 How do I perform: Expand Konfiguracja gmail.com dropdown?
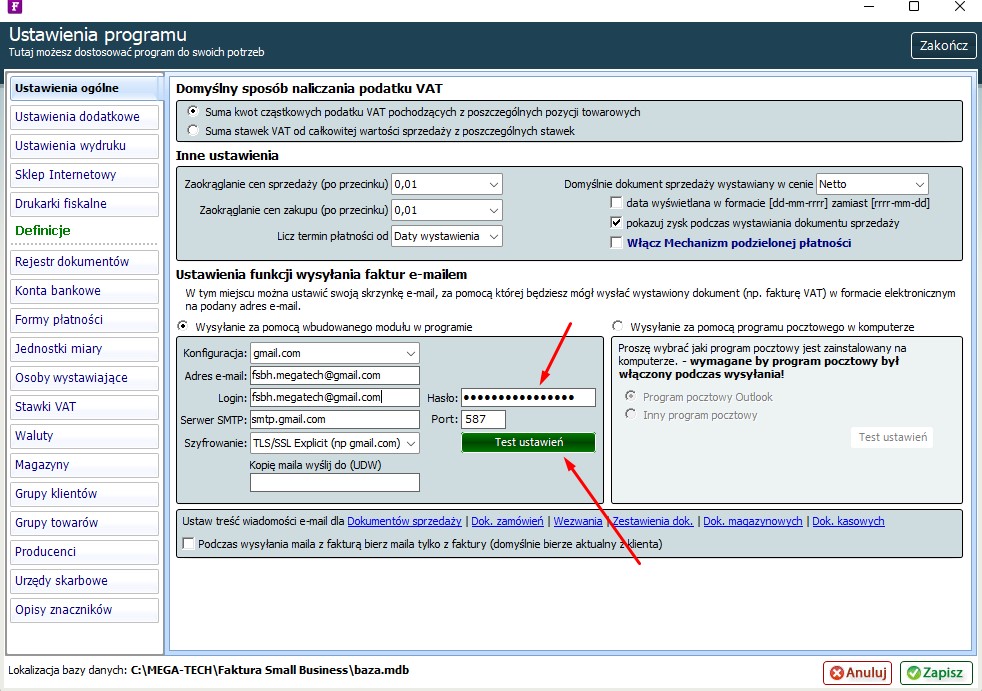click(x=411, y=353)
